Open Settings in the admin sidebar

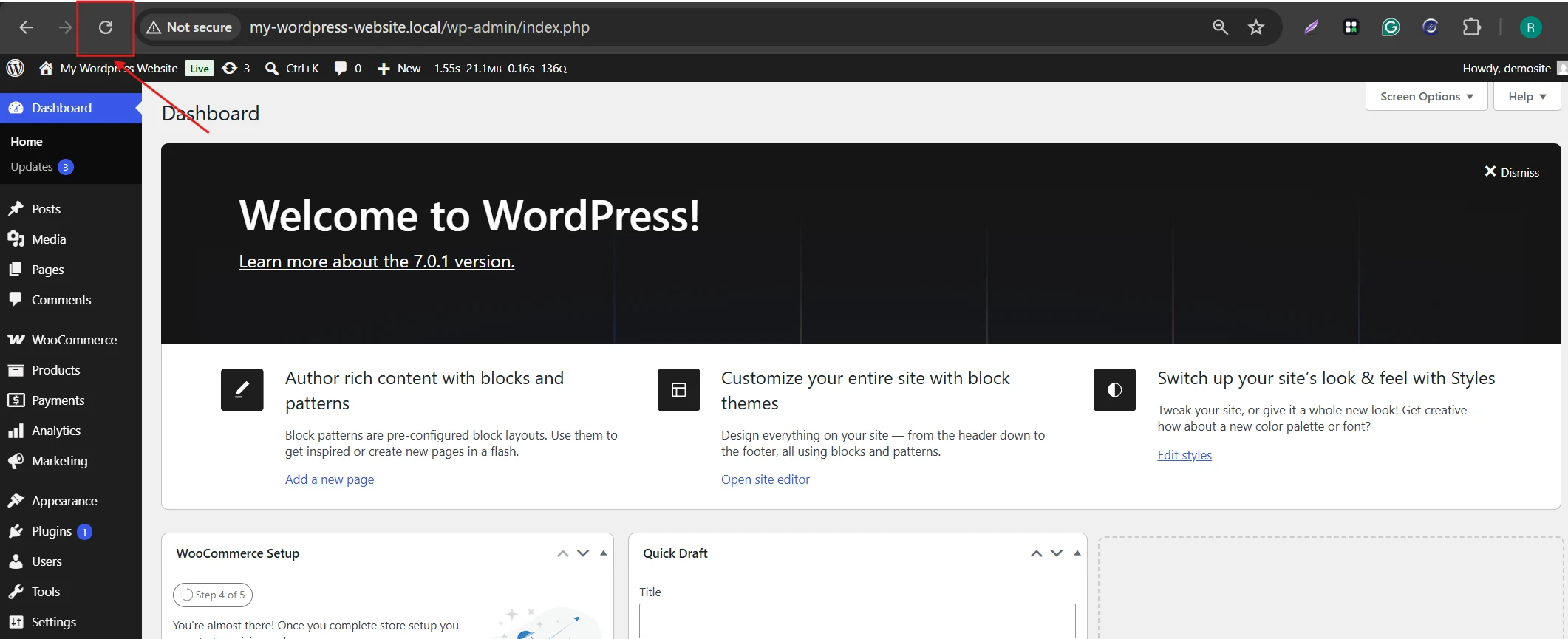[x=71, y=622]
